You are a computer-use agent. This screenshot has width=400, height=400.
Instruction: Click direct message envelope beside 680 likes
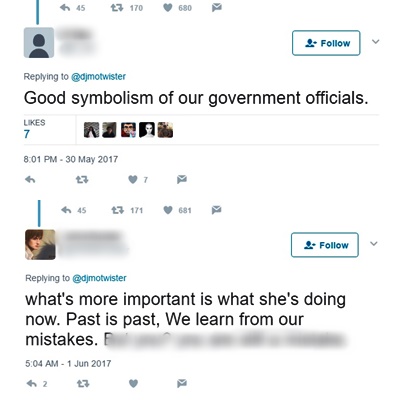click(217, 7)
